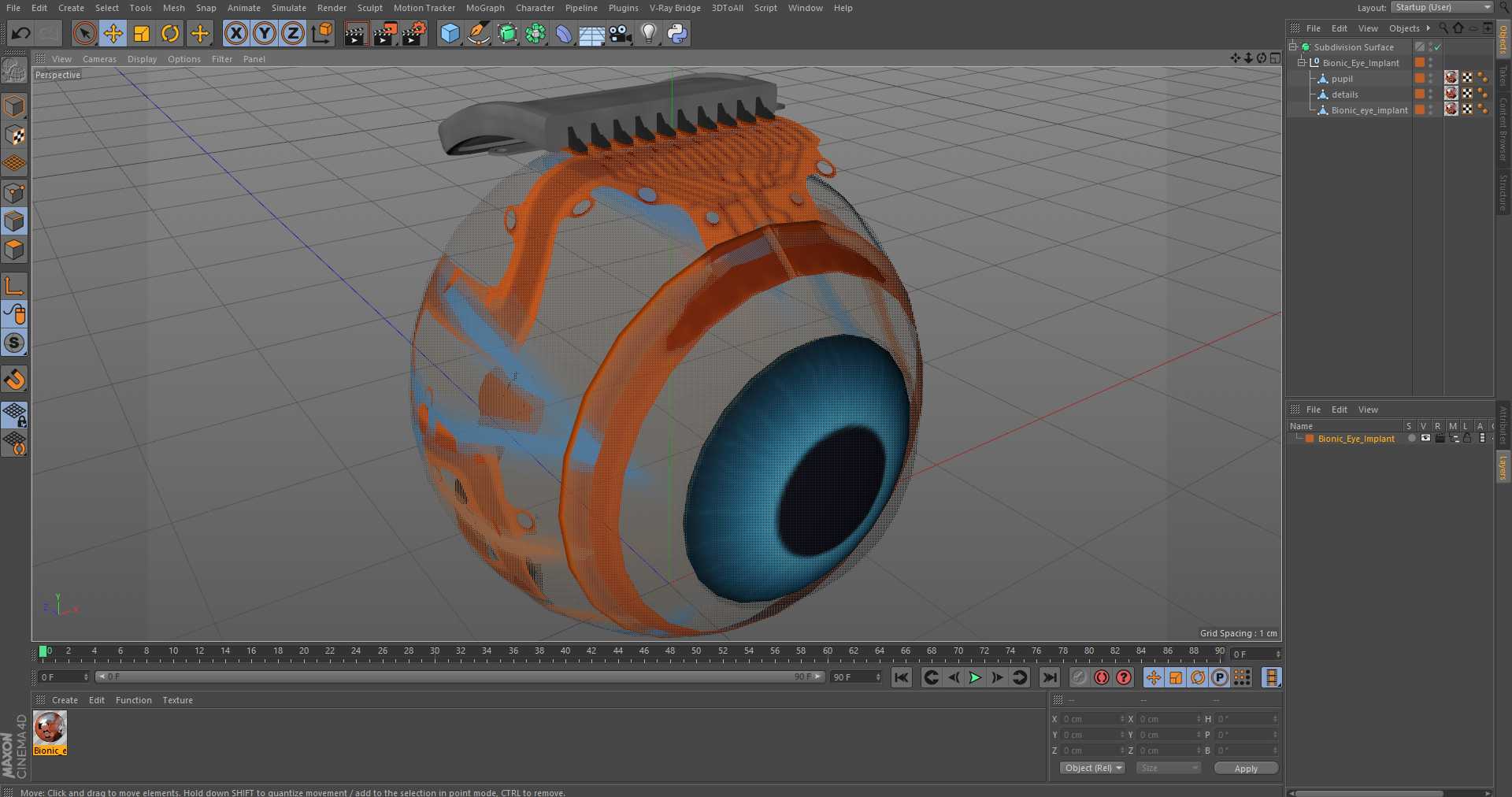Collapse the Bionic_Eye_Implant null node
The height and width of the screenshot is (797, 1512).
1302,63
